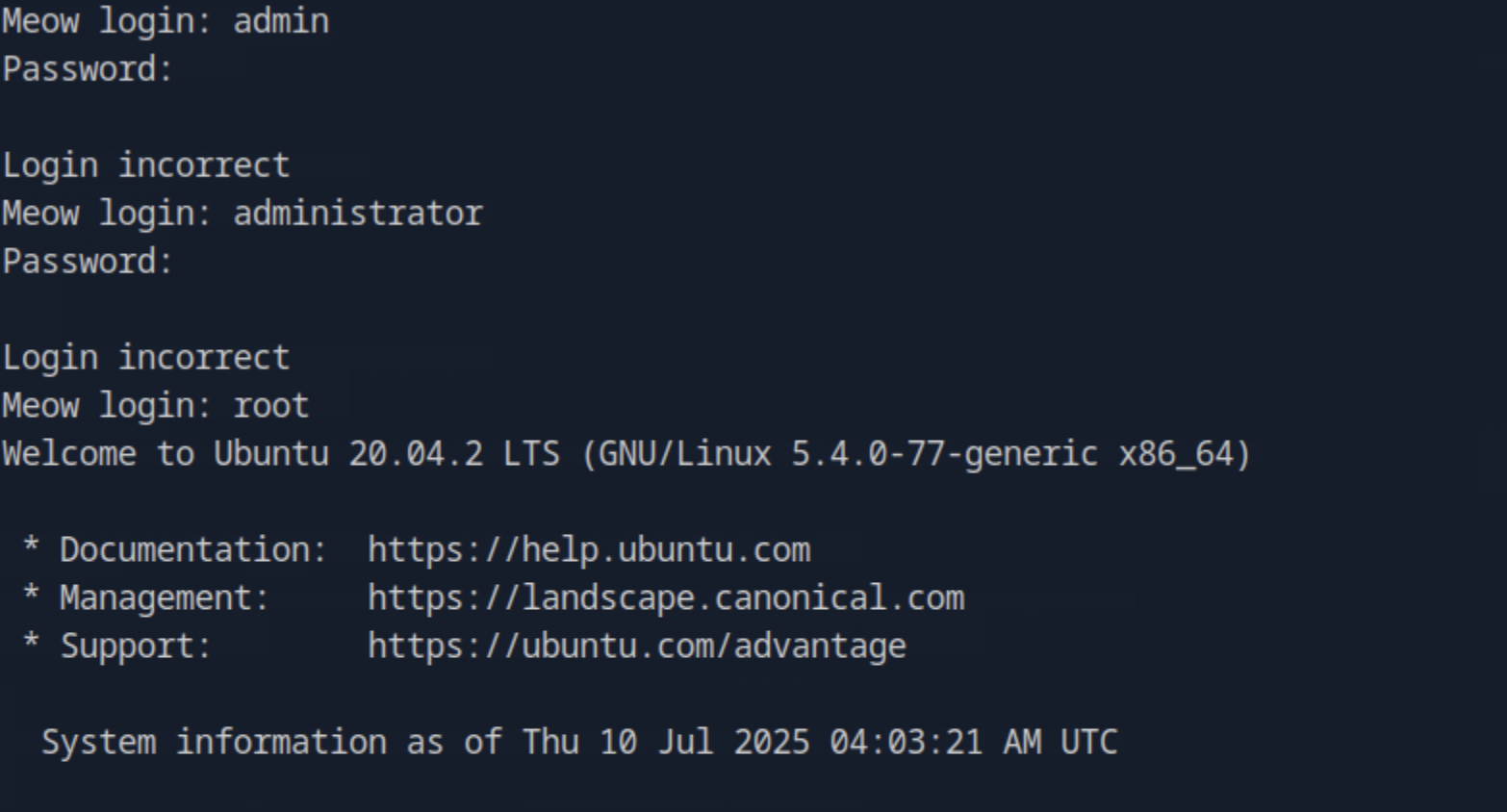
Task: Click the kernel version 5.4.0-77-generic
Action: click(x=943, y=454)
